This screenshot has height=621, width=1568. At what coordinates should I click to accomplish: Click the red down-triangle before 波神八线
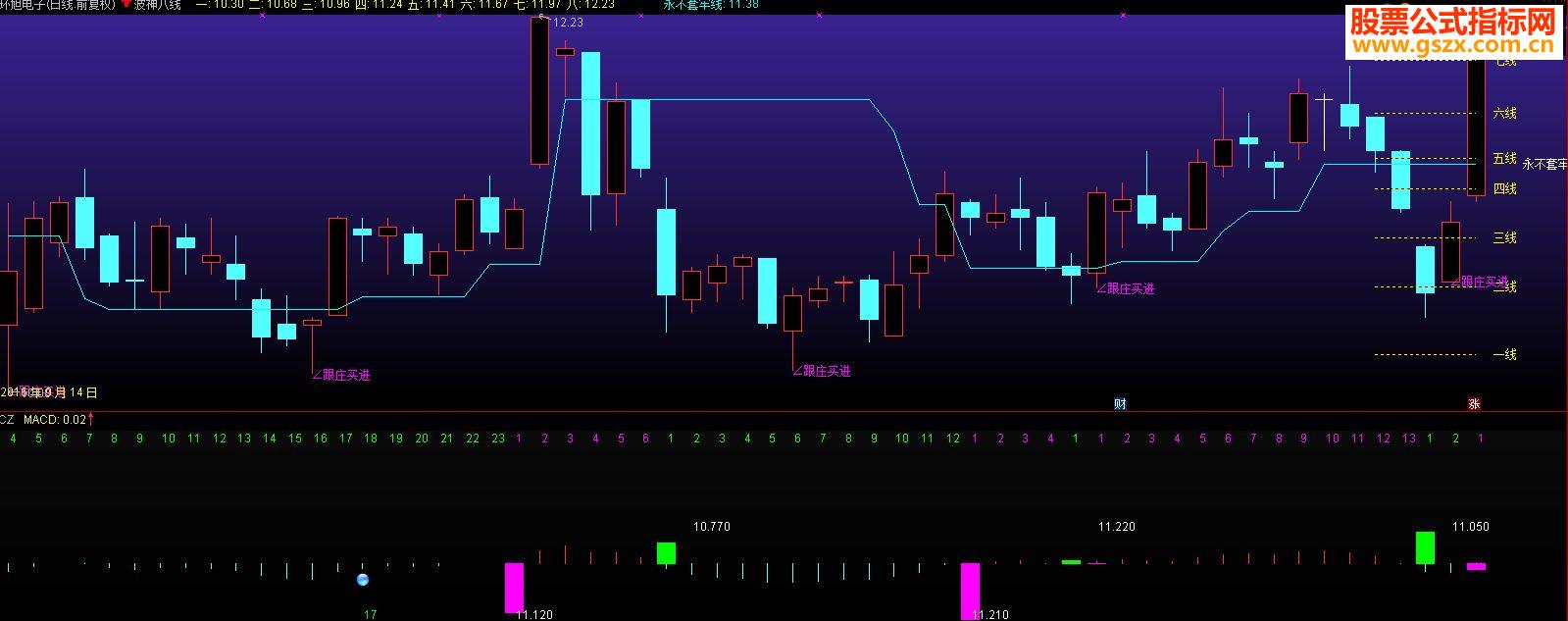[x=126, y=5]
